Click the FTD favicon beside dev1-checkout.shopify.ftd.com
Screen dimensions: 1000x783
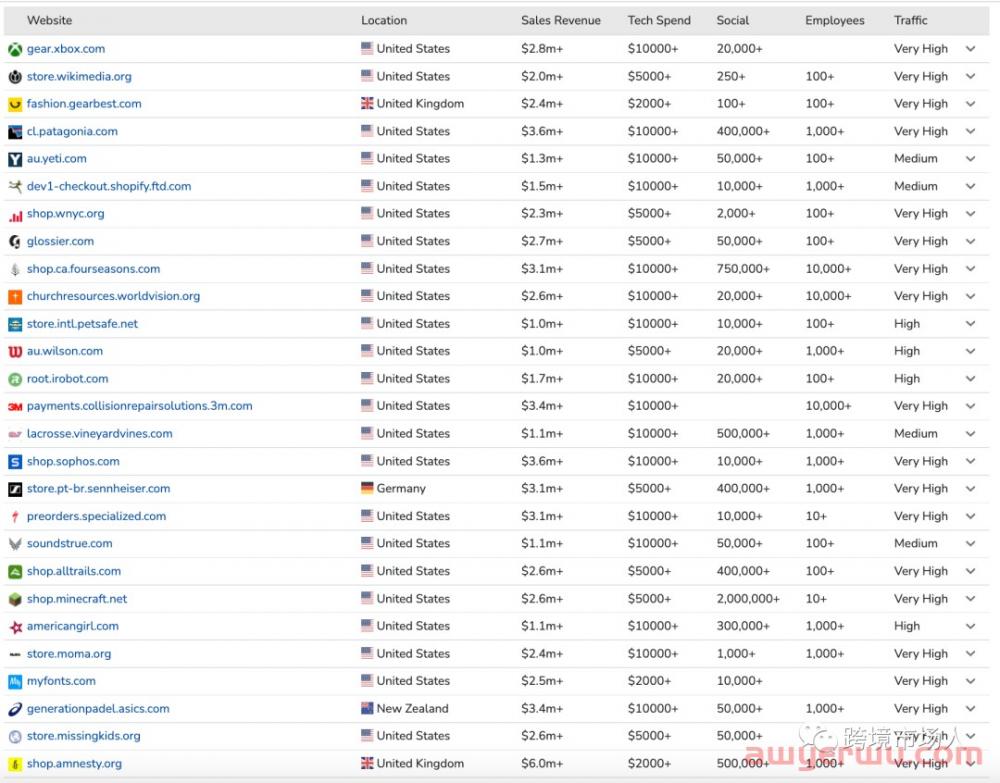click(x=15, y=186)
